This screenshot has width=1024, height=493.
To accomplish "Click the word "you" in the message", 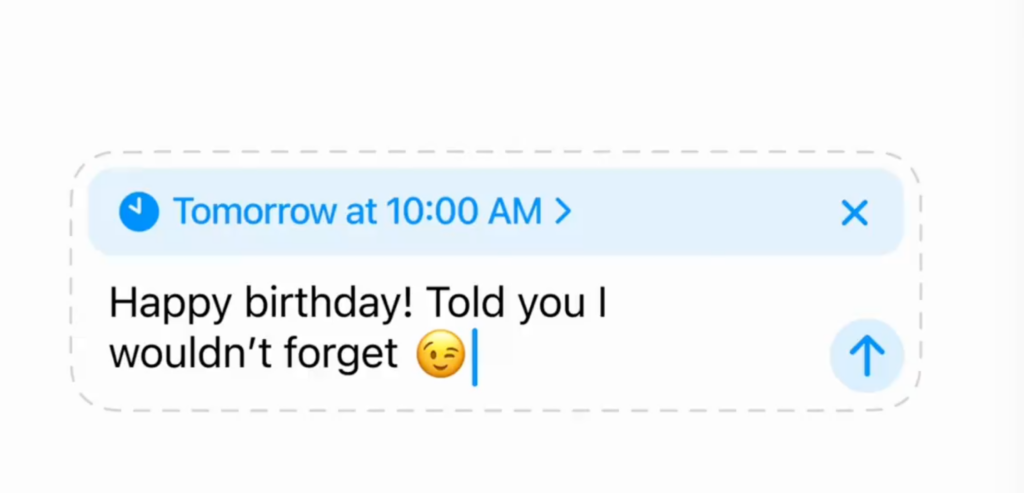I will [552, 307].
